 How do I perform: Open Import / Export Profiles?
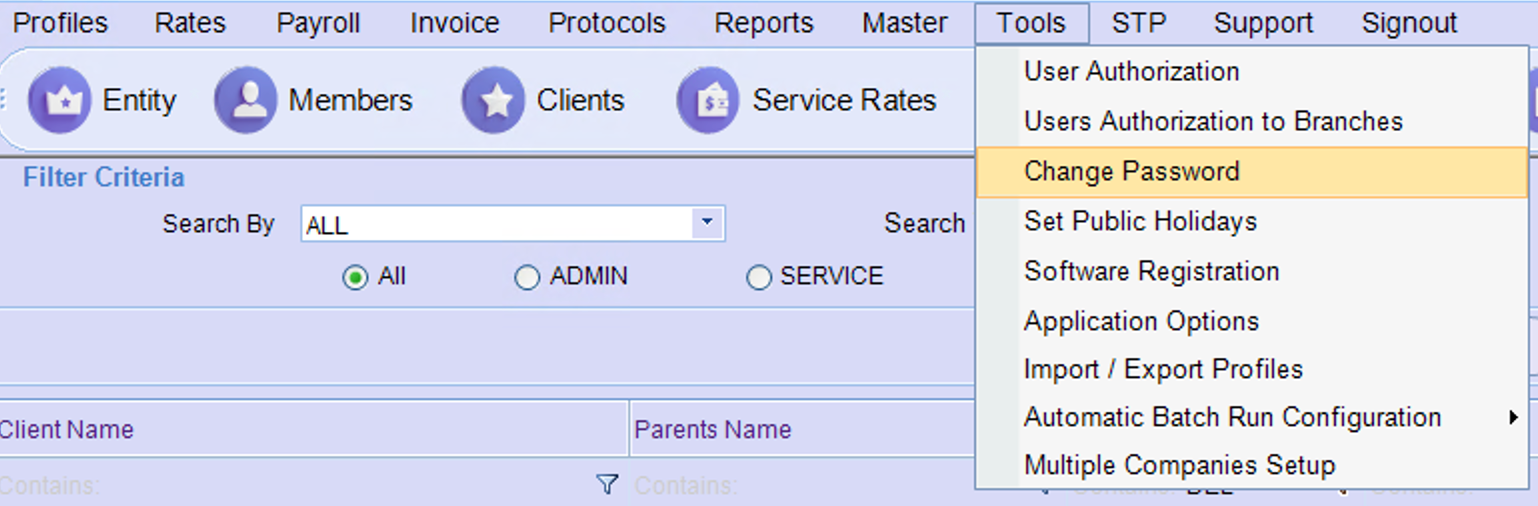pos(1163,369)
